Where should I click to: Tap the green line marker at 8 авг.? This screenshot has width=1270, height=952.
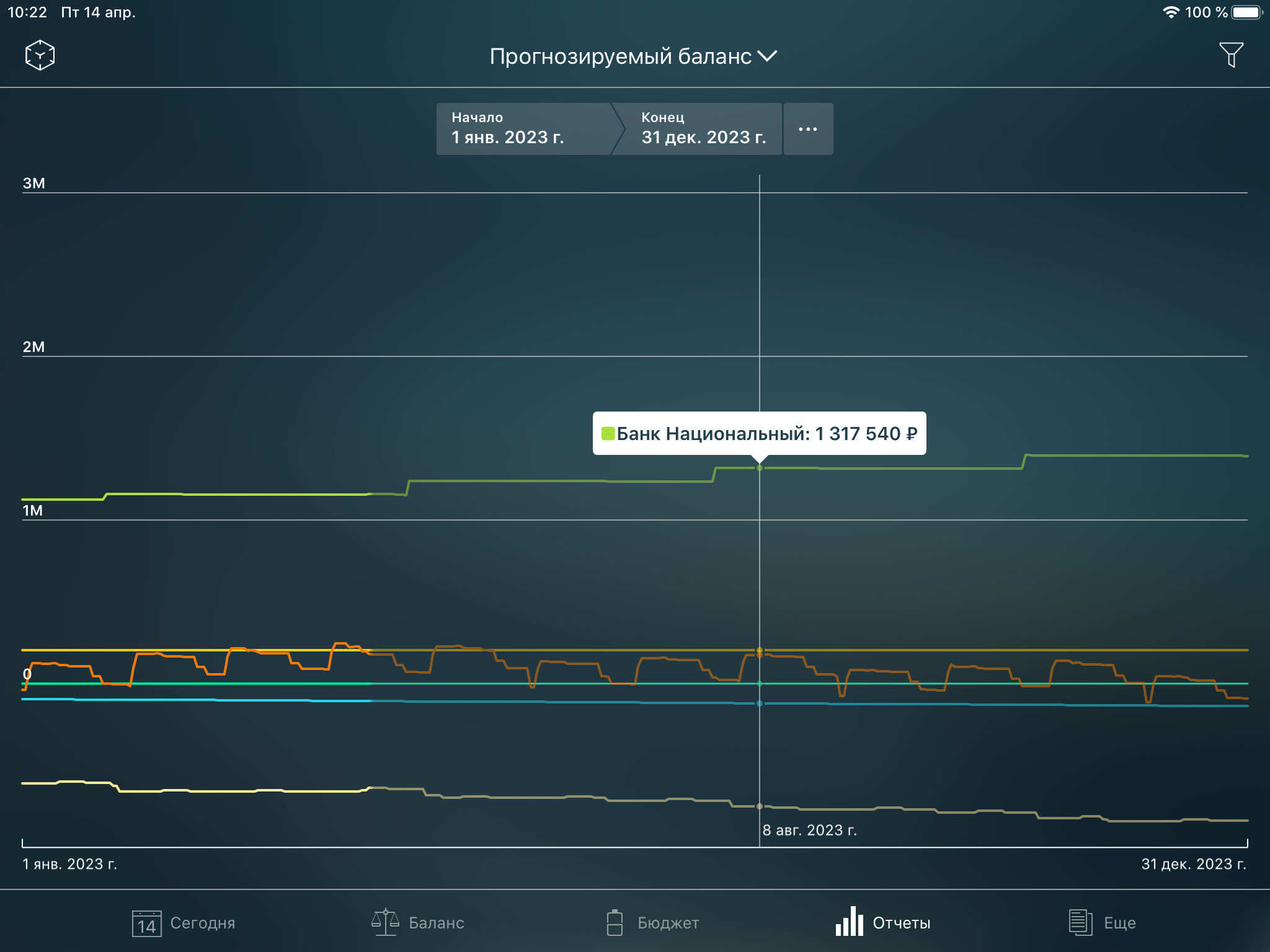coord(759,468)
